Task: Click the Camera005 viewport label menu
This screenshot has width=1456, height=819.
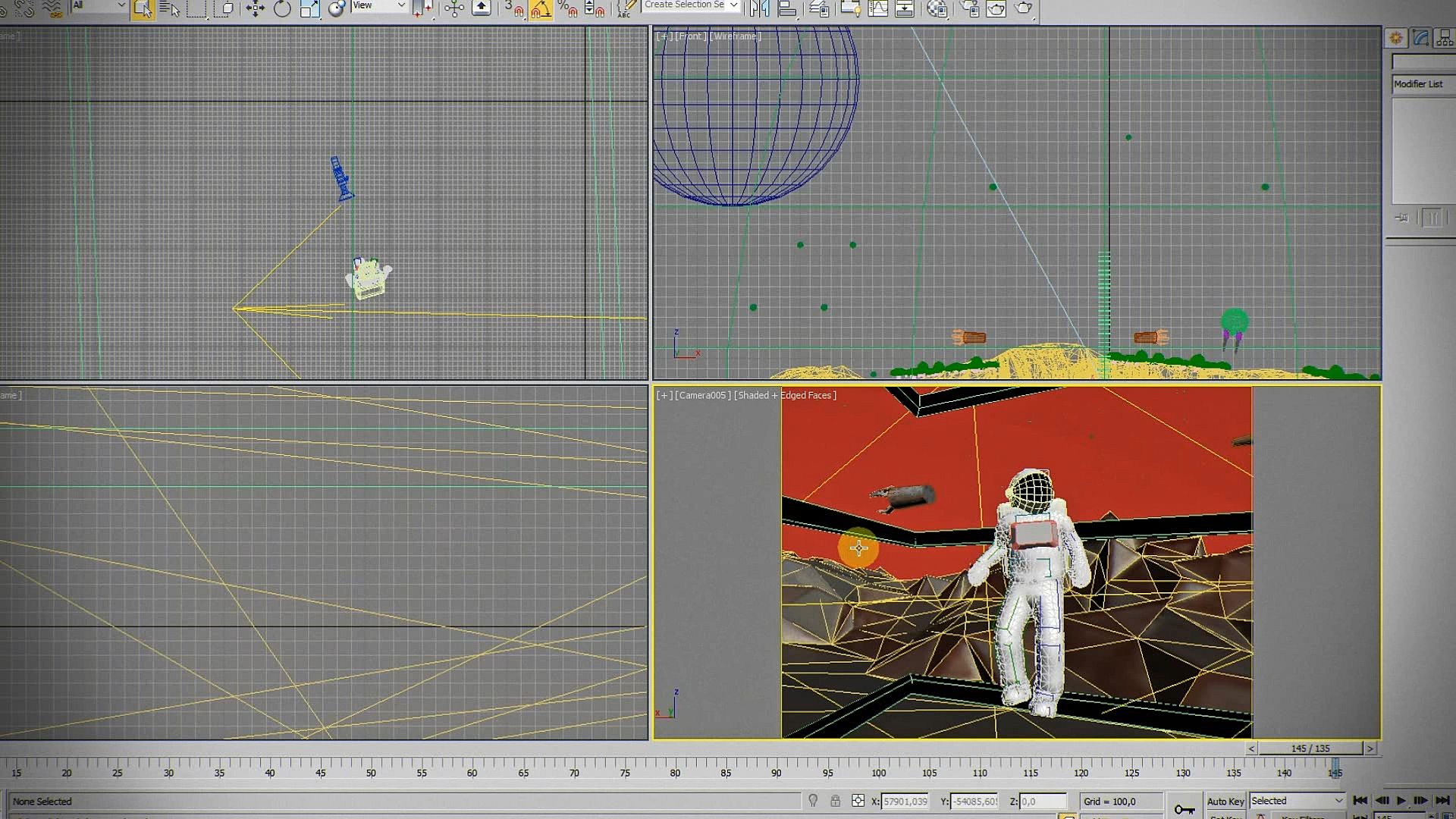Action: click(x=703, y=395)
